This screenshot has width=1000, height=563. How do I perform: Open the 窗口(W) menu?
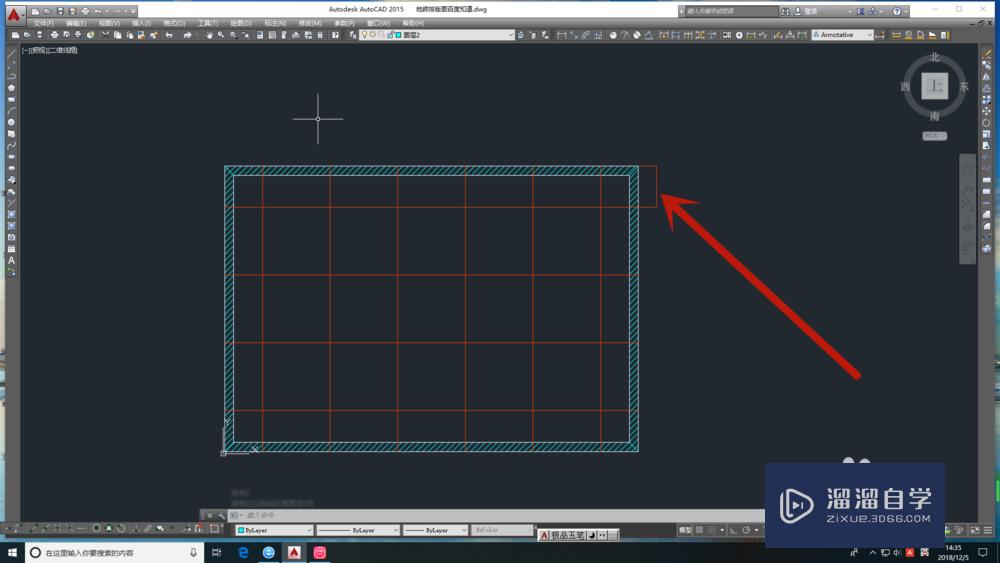[378, 23]
